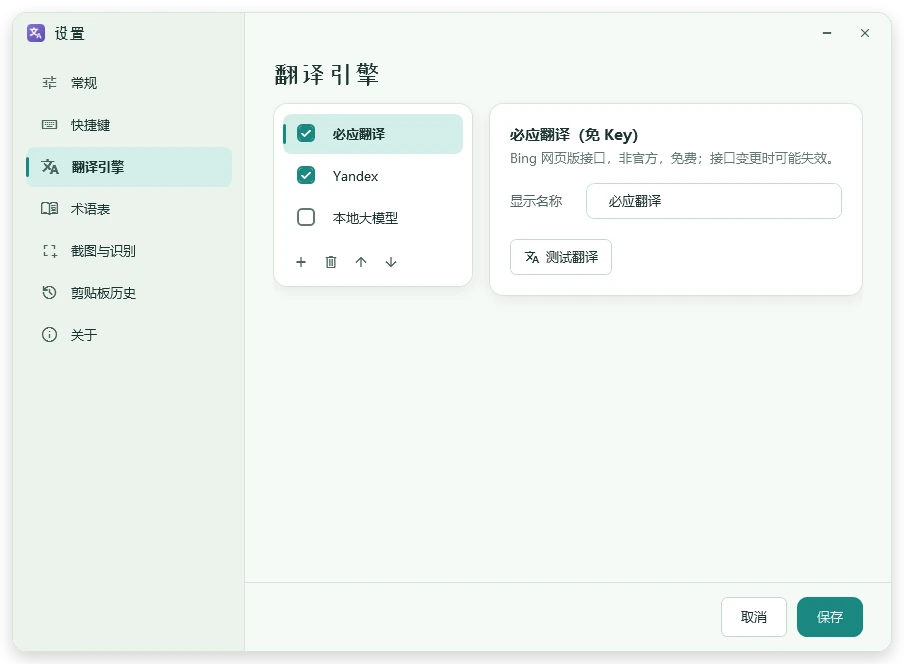Open the 常规 settings section
The image size is (904, 664).
[129, 83]
